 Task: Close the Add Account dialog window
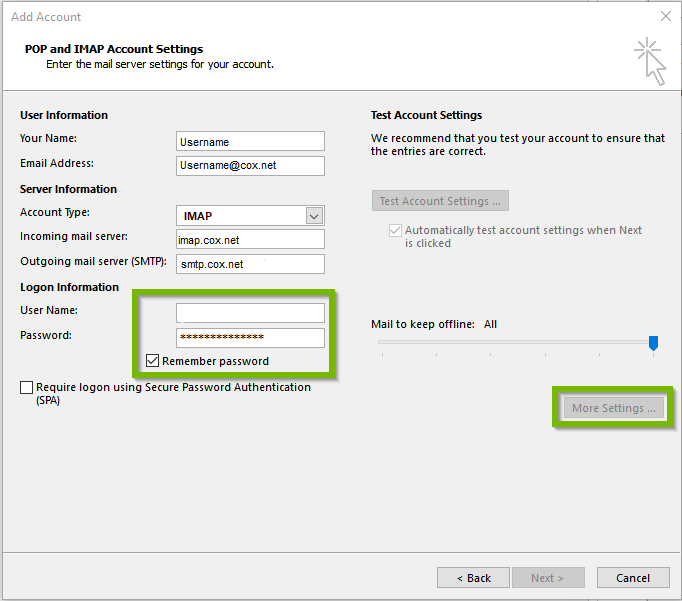click(666, 16)
